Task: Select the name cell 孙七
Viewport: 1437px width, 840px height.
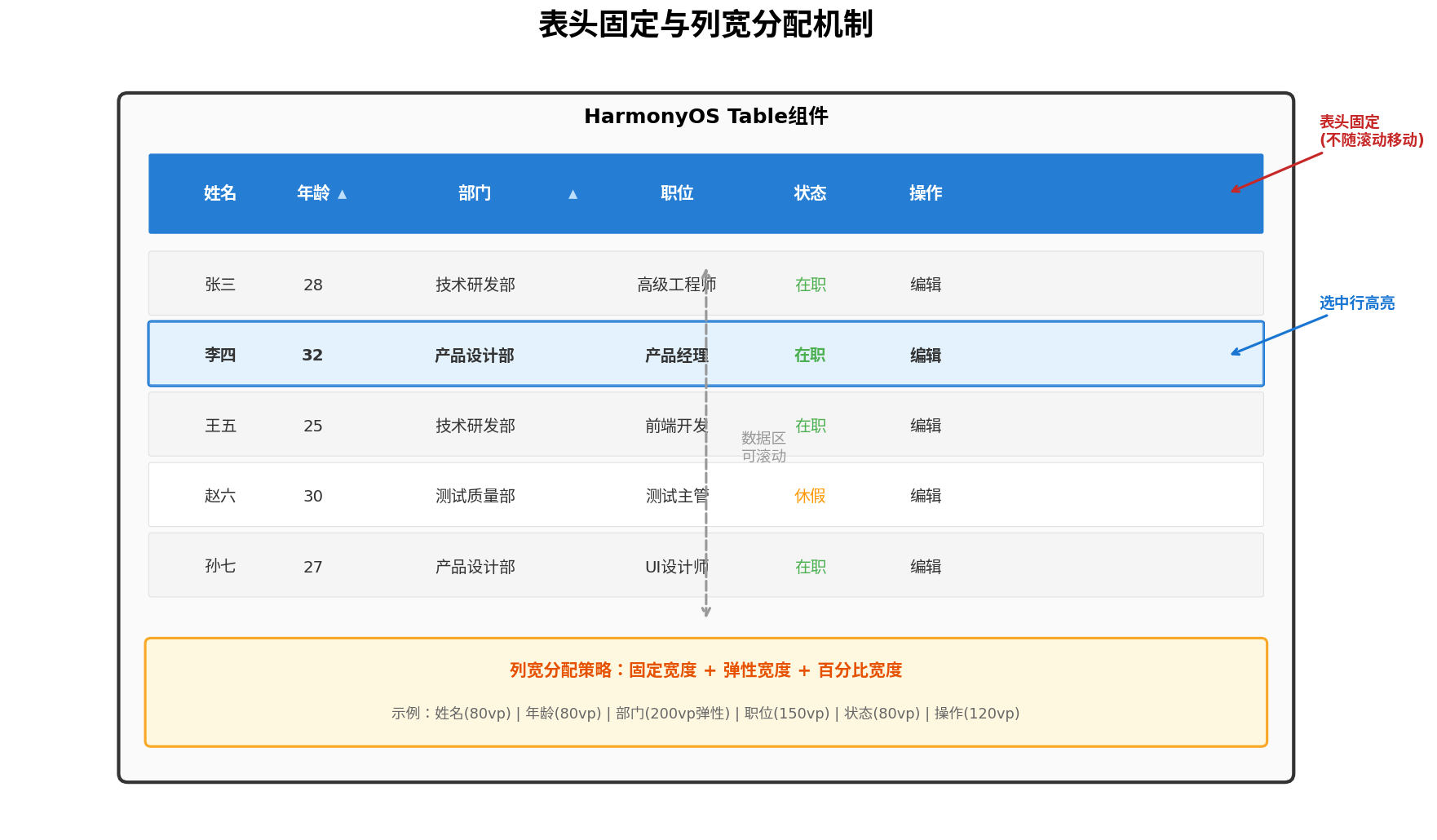Action: tap(220, 567)
